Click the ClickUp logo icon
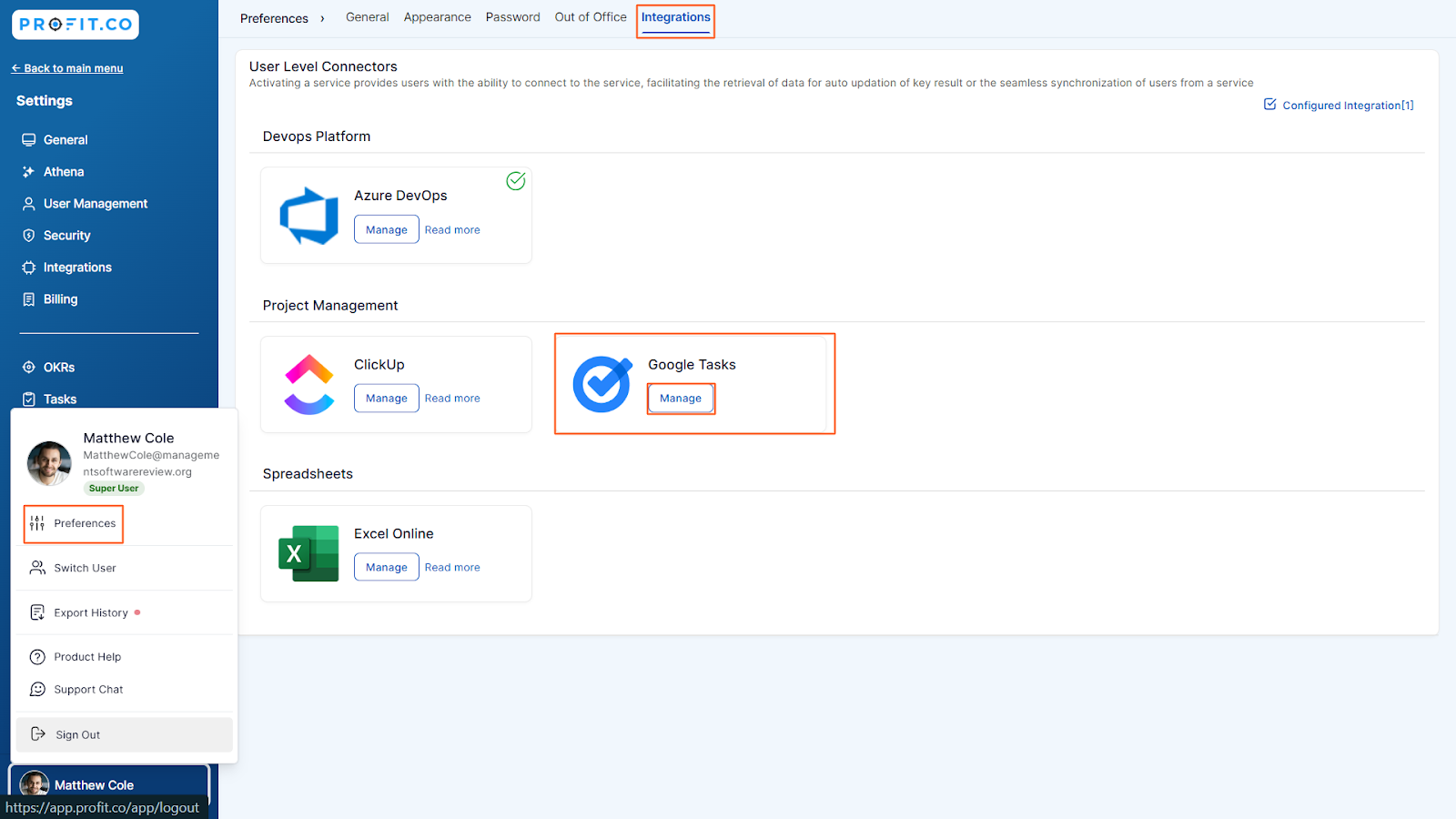This screenshot has height=819, width=1456. tap(309, 384)
